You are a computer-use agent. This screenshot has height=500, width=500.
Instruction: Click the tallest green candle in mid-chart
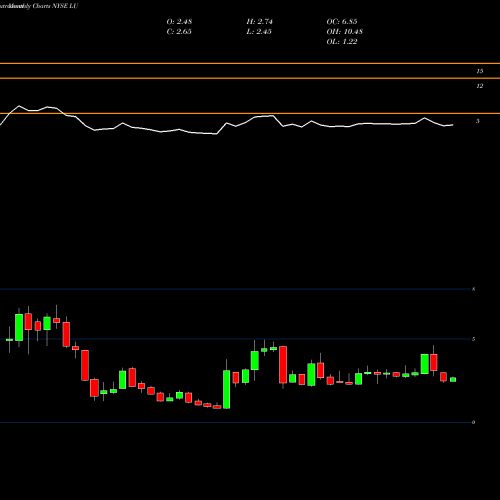(x=226, y=389)
